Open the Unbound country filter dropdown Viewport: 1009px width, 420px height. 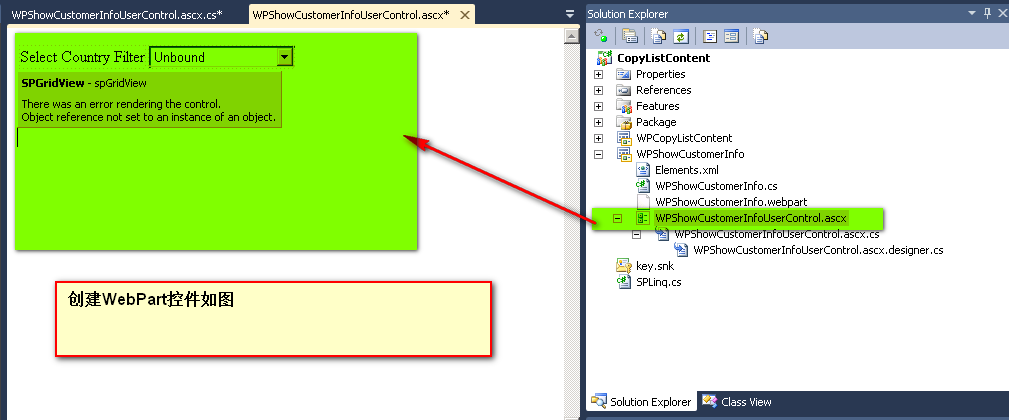[284, 57]
